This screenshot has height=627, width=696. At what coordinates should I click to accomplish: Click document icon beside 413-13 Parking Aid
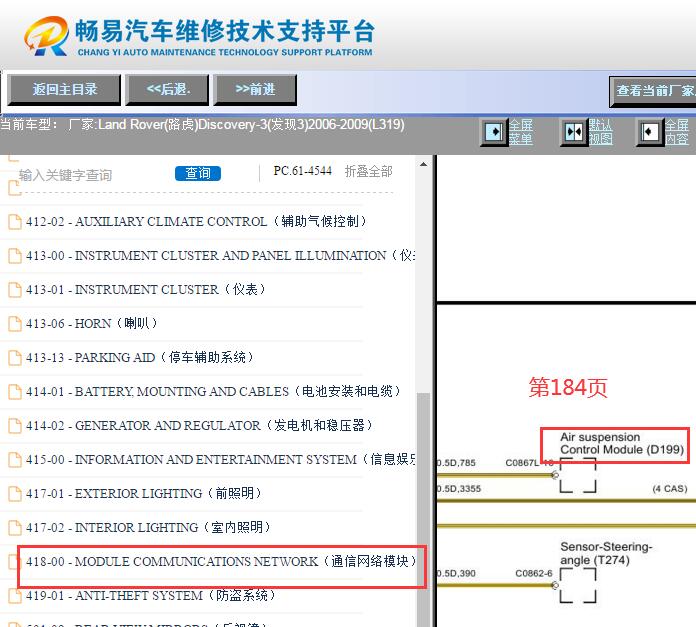[15, 358]
